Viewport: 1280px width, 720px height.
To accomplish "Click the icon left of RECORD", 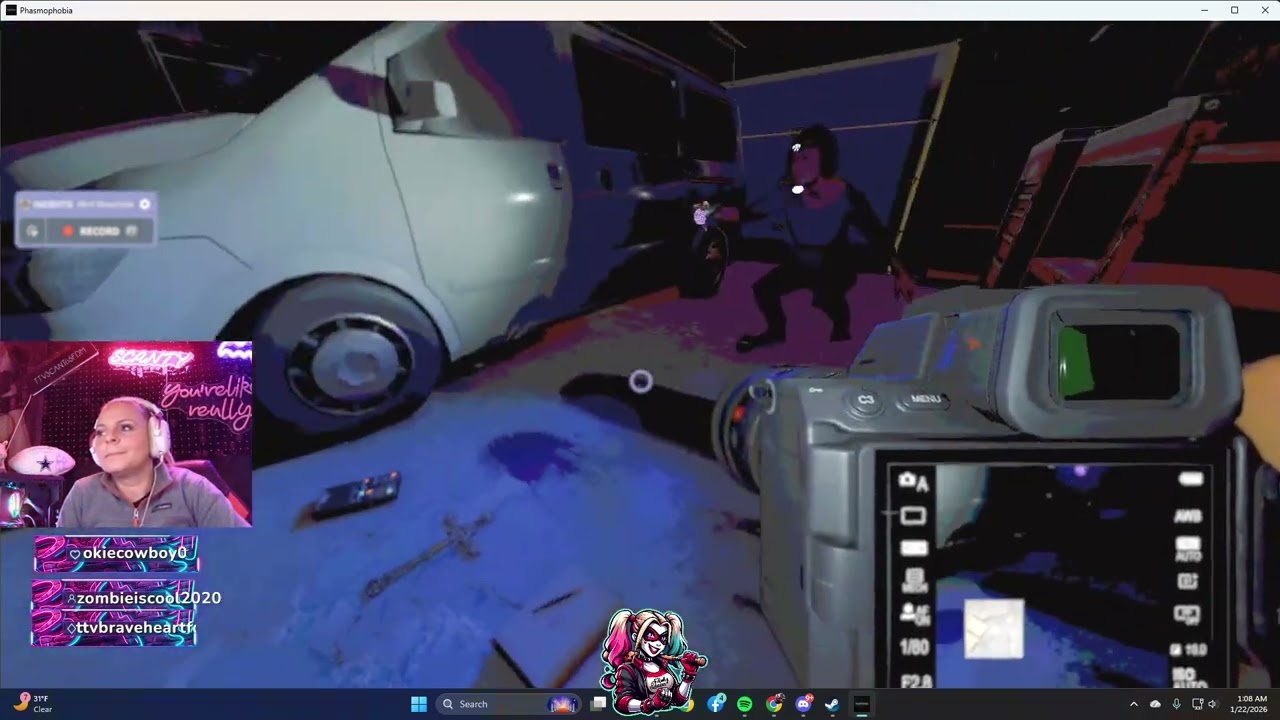I will pos(33,231).
